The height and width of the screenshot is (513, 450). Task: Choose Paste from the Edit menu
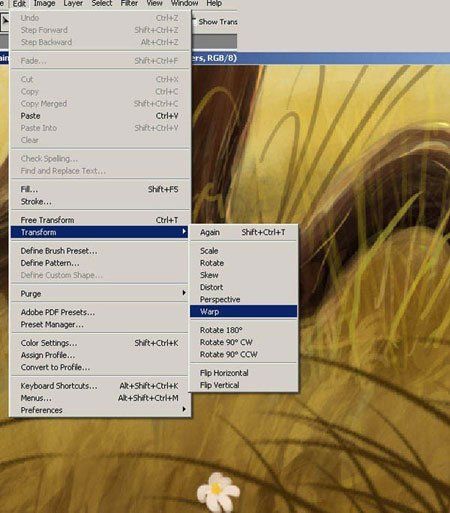click(x=99, y=116)
